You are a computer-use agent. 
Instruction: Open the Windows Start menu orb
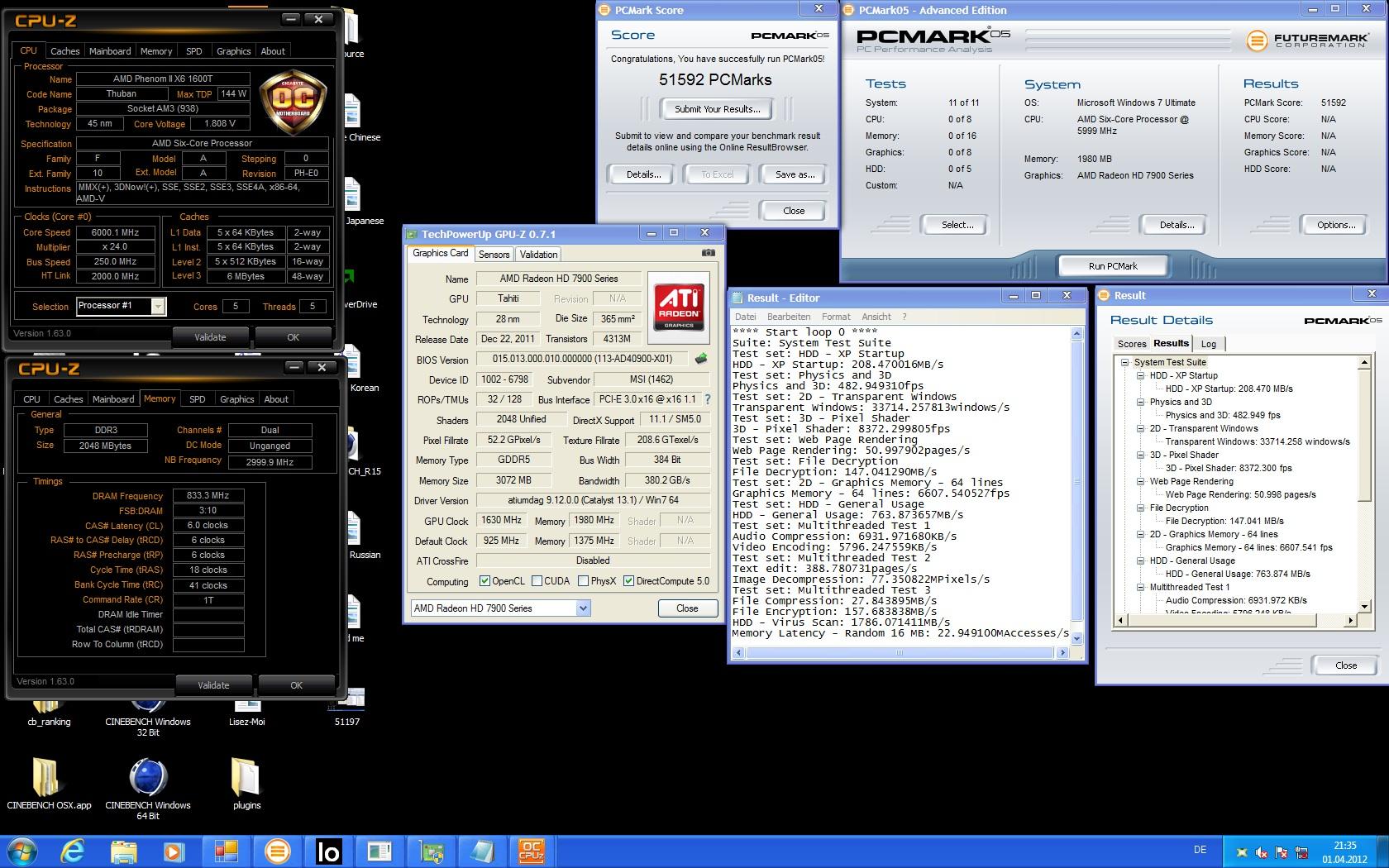point(21,851)
